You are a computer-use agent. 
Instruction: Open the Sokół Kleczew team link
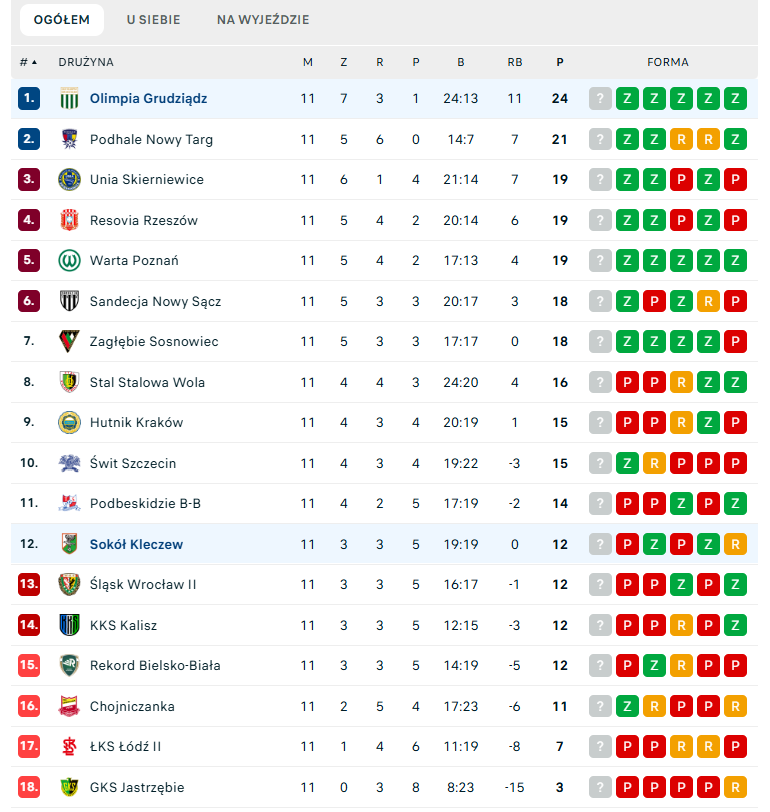[136, 545]
